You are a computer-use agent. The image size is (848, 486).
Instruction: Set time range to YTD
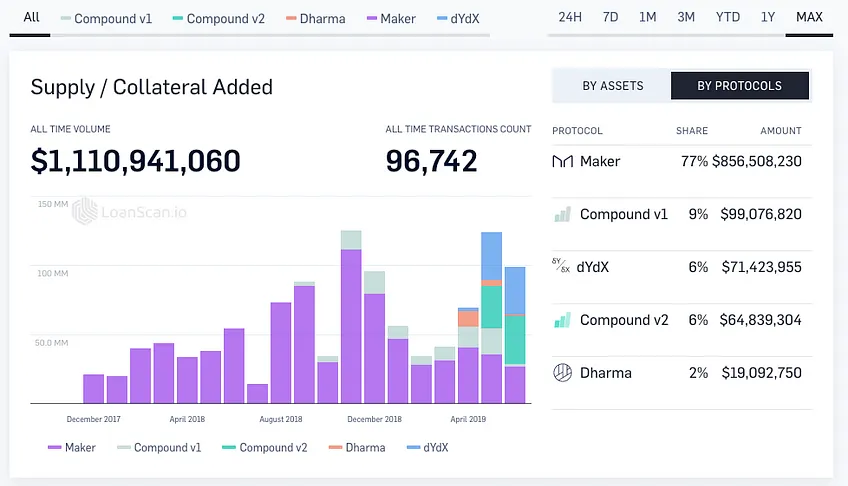coord(727,17)
